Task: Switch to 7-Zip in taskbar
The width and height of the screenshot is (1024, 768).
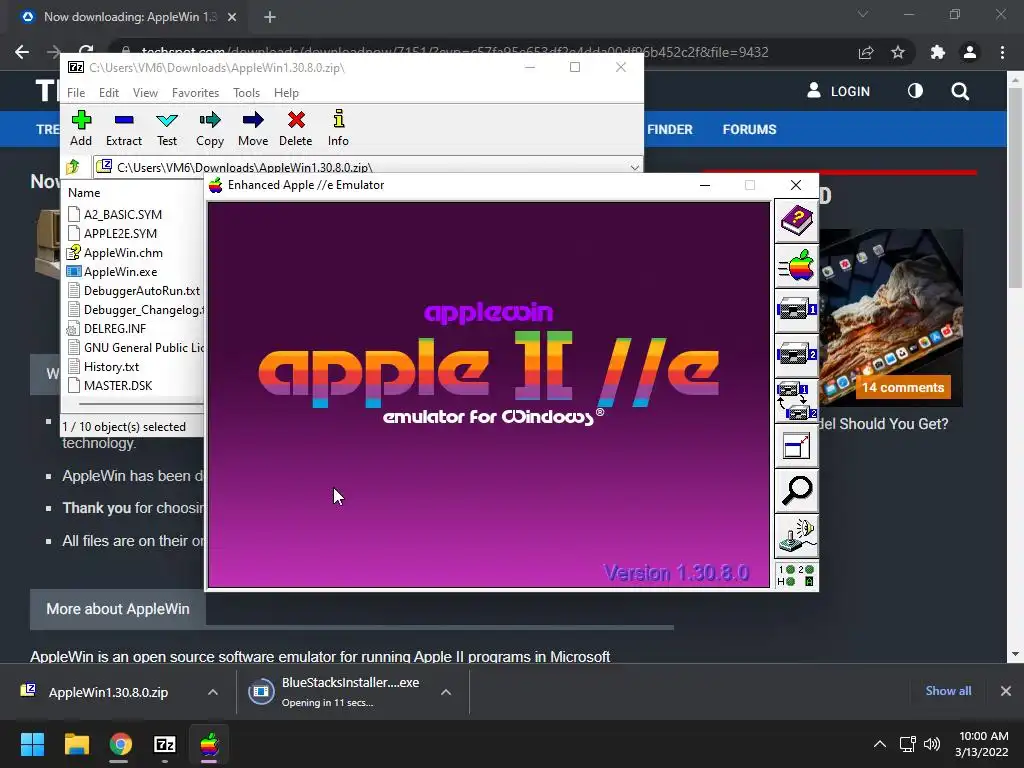Action: point(165,744)
